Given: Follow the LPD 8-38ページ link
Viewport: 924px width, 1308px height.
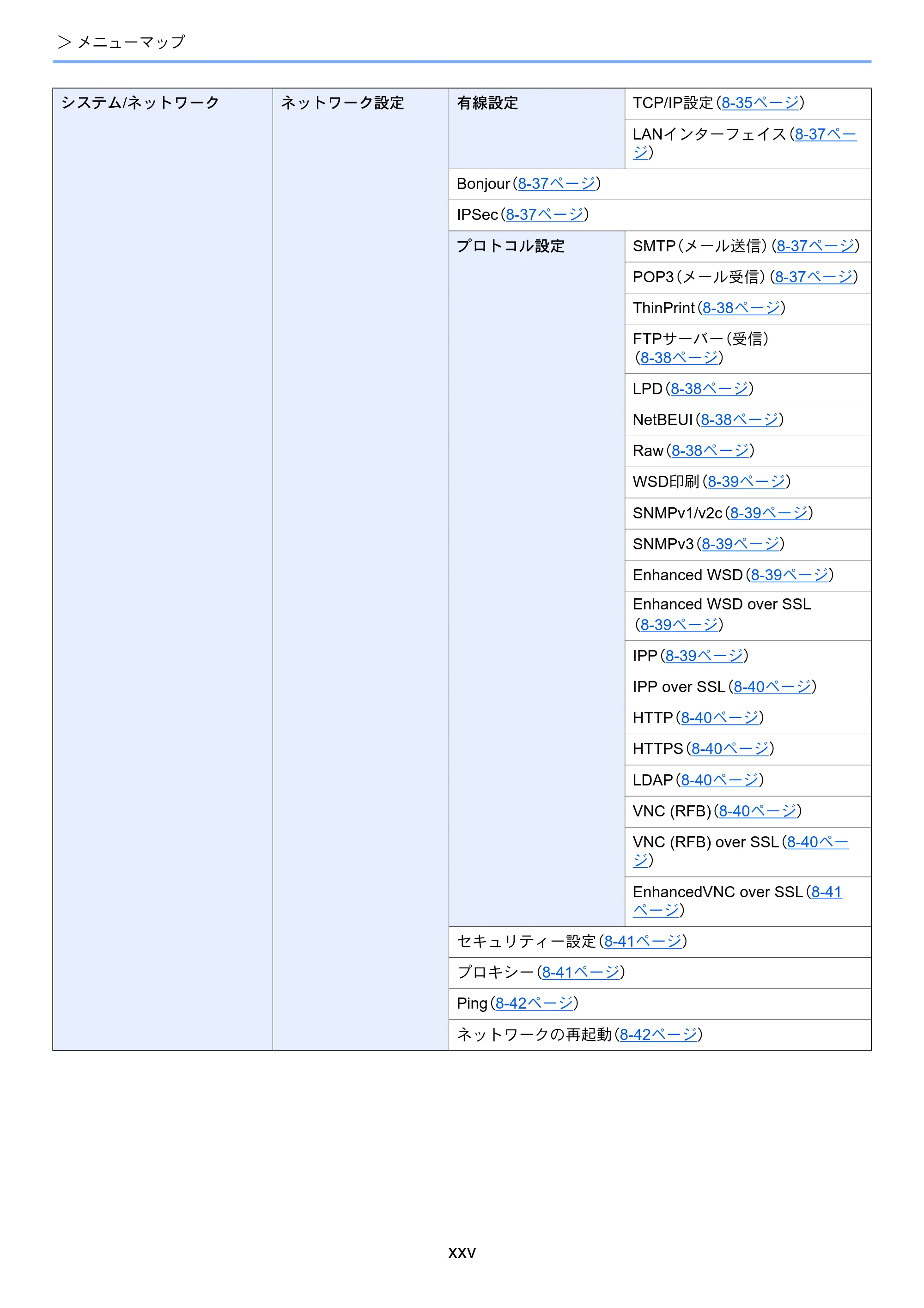Looking at the screenshot, I should 709,389.
